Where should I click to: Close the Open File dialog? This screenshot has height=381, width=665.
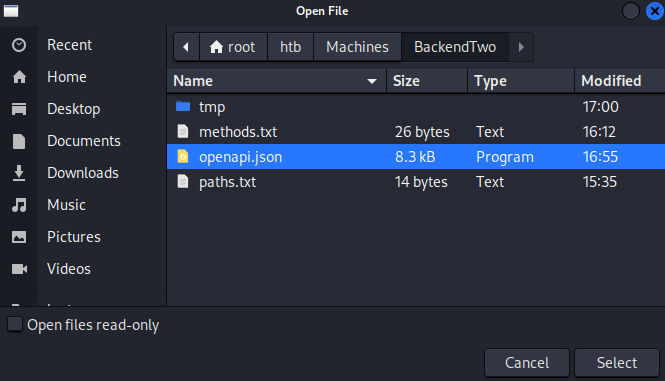[x=655, y=11]
